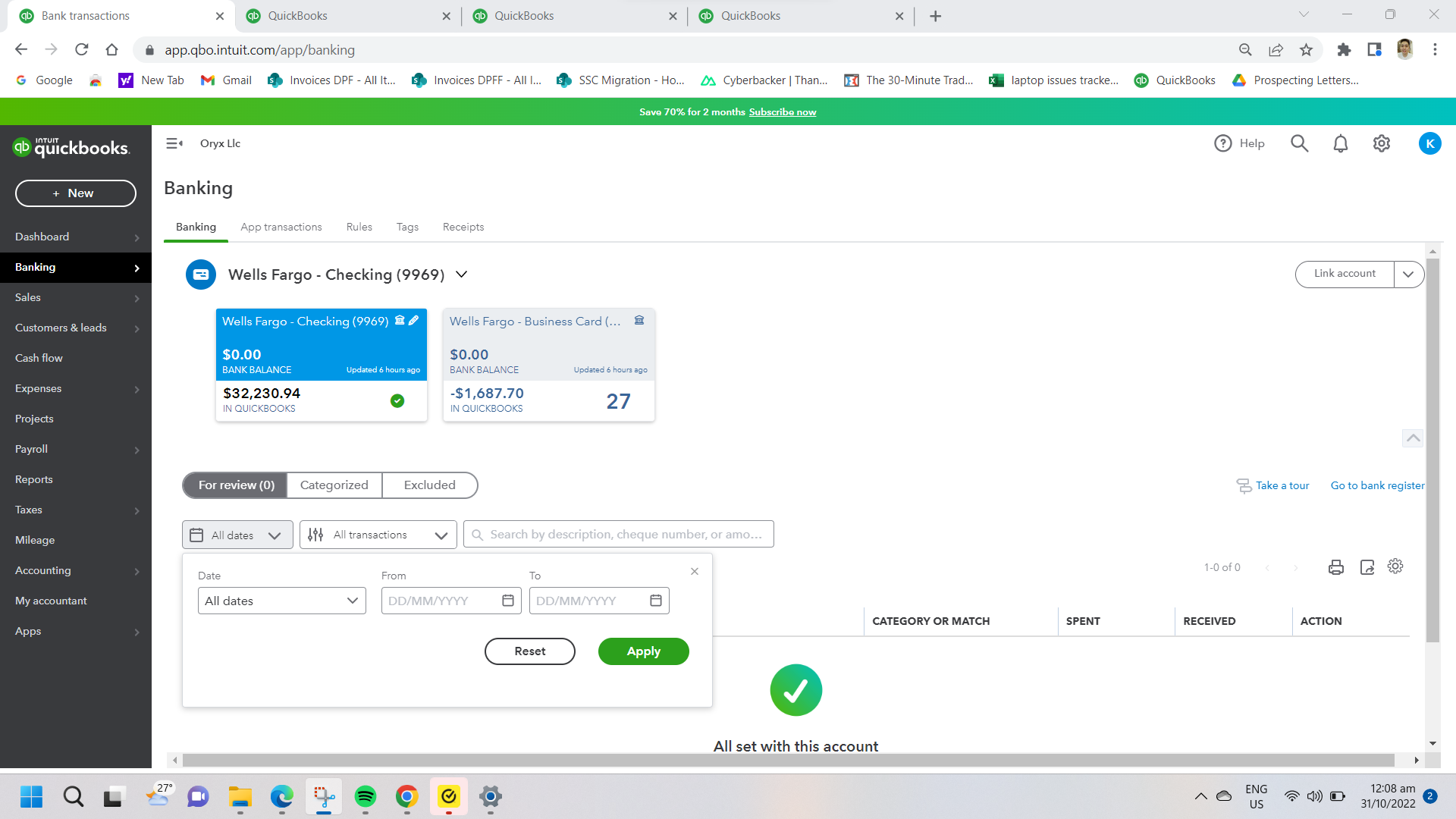Image resolution: width=1456 pixels, height=819 pixels.
Task: Click the export transactions icon
Action: pos(1367,567)
